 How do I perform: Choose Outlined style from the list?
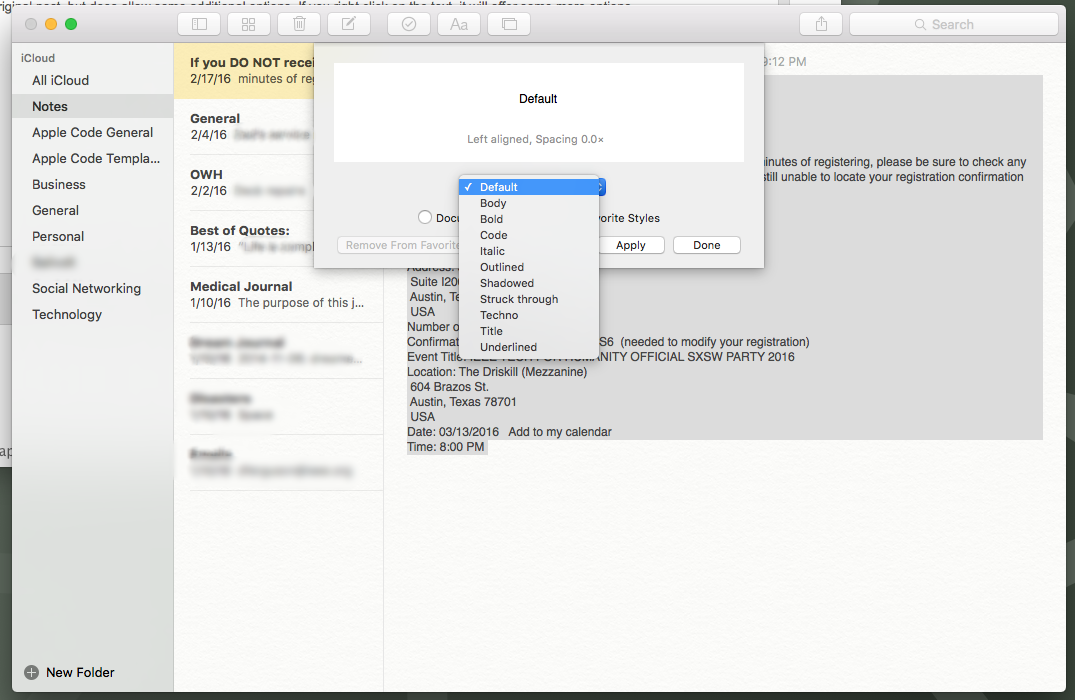point(529,267)
